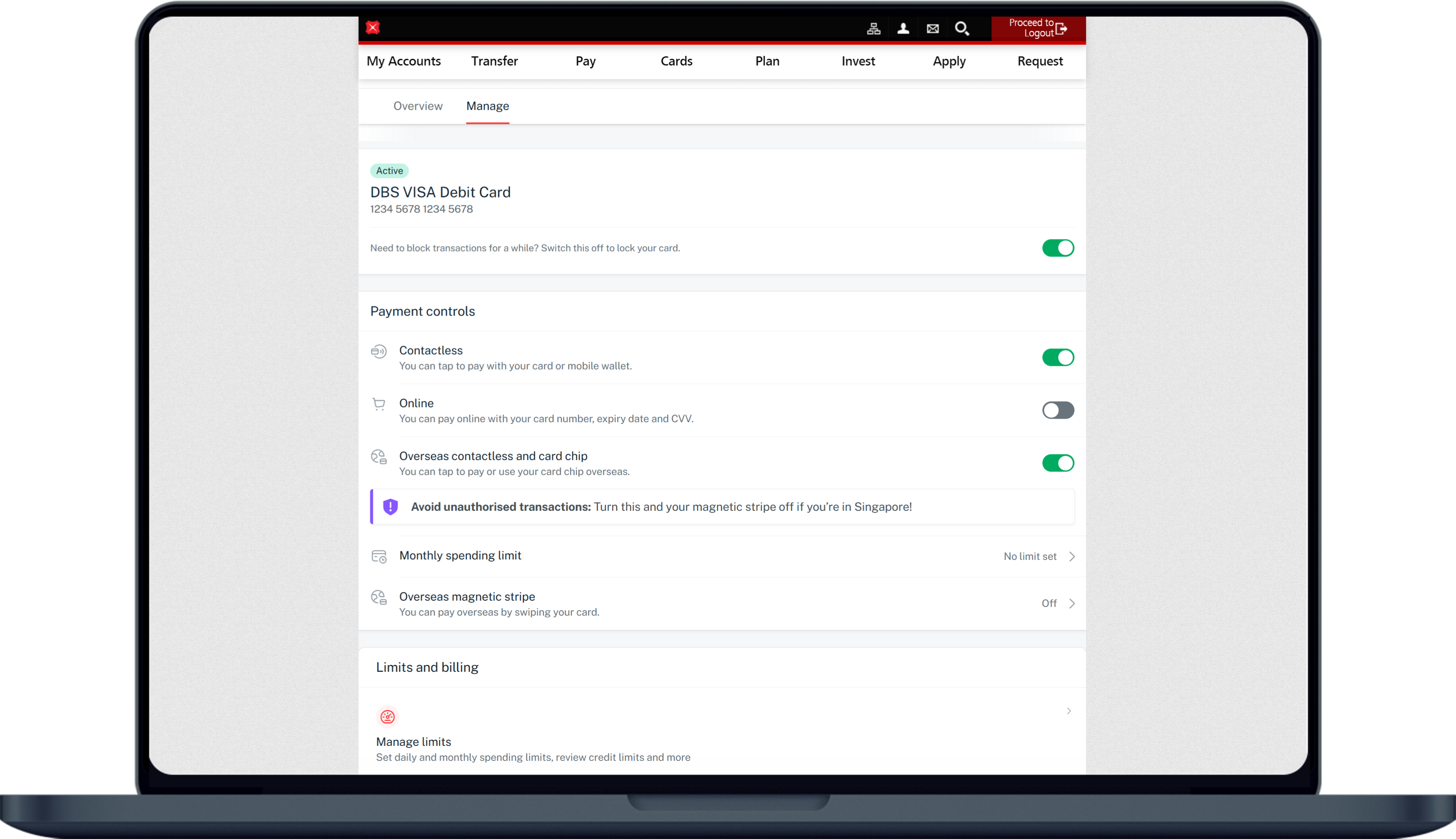Enable the Online payment toggle
1456x839 pixels.
click(1057, 410)
